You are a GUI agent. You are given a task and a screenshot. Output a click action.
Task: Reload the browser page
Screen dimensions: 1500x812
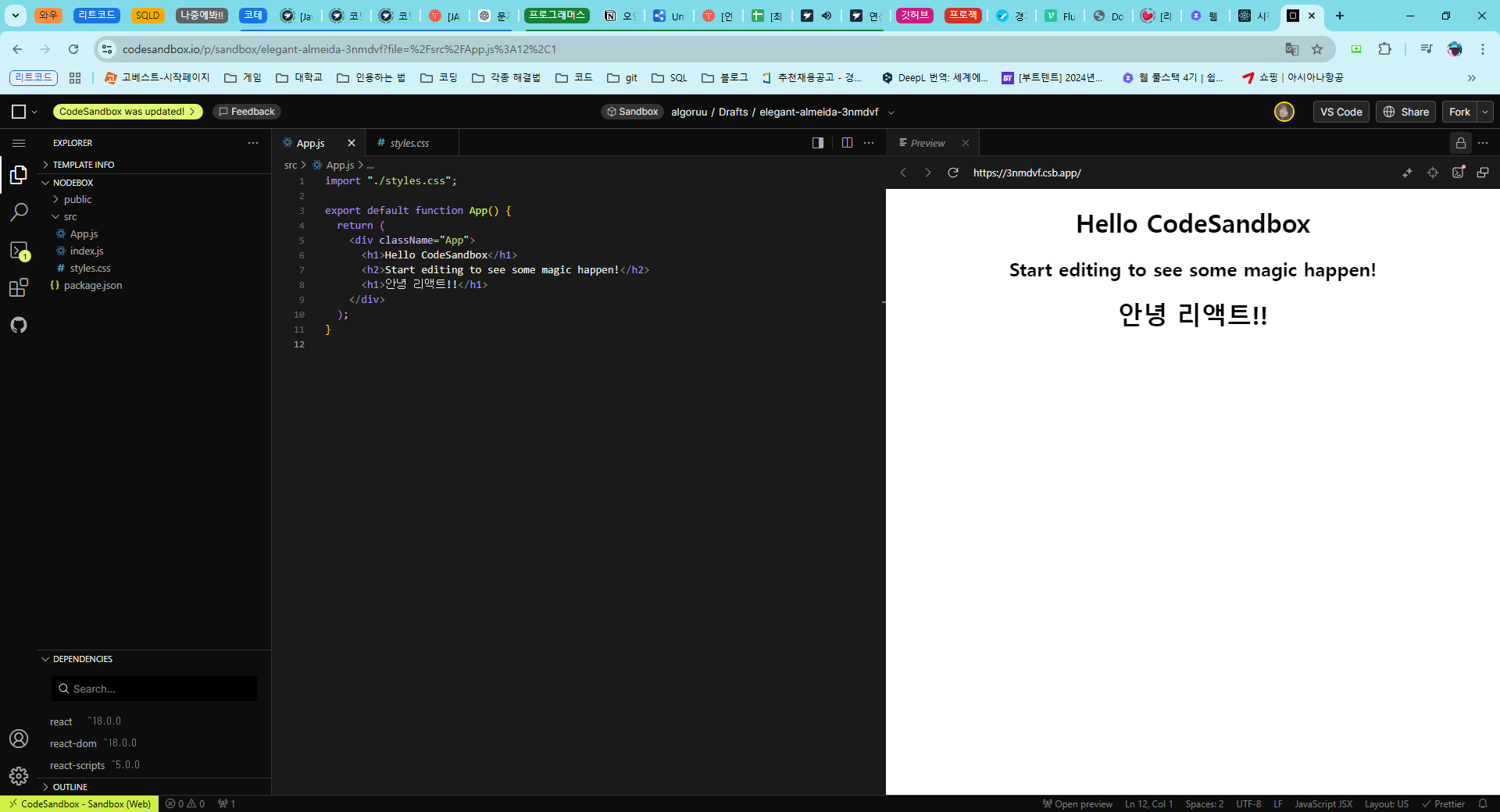click(73, 49)
